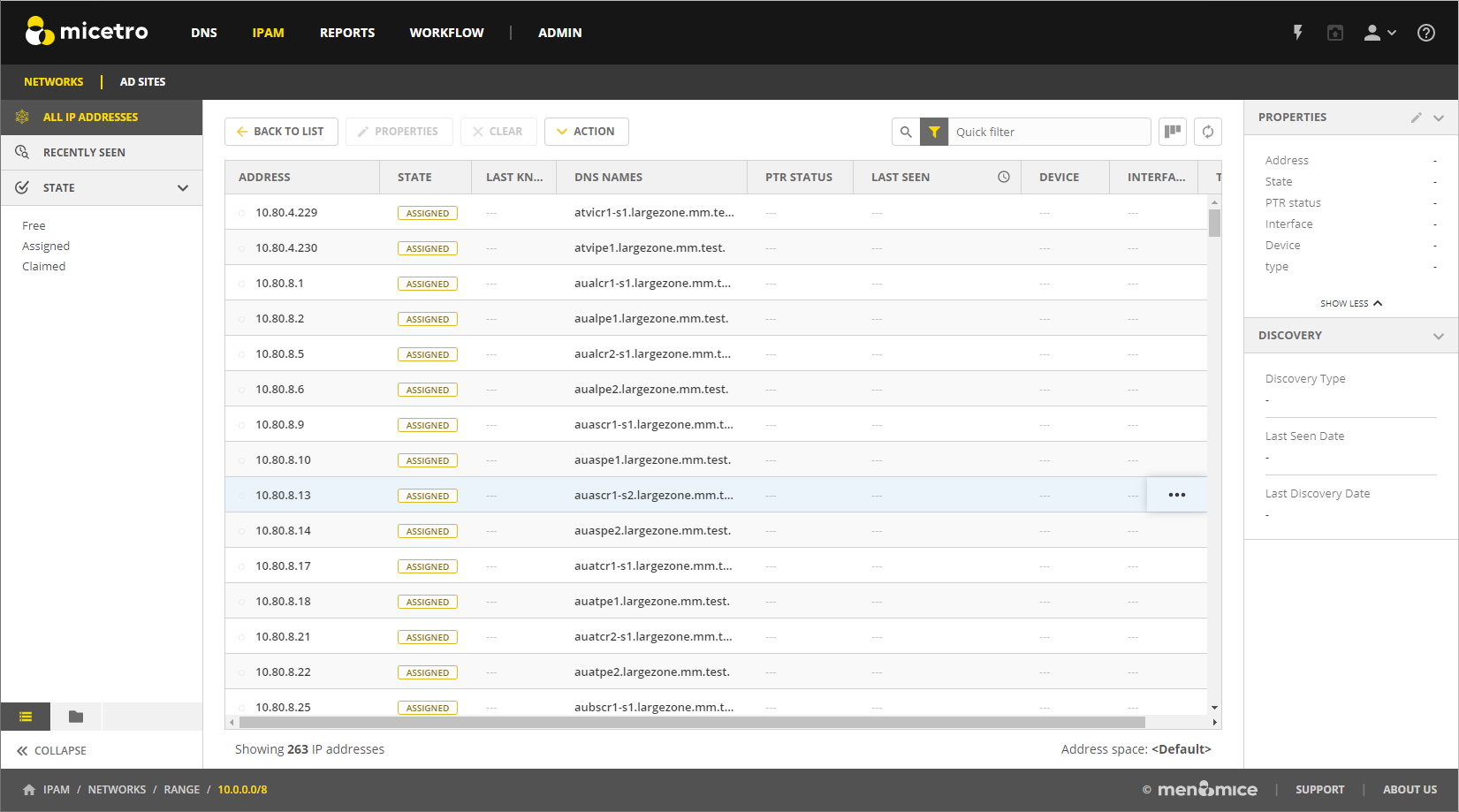Open the row actions ellipsis menu
Image resolution: width=1459 pixels, height=812 pixels.
pos(1176,495)
